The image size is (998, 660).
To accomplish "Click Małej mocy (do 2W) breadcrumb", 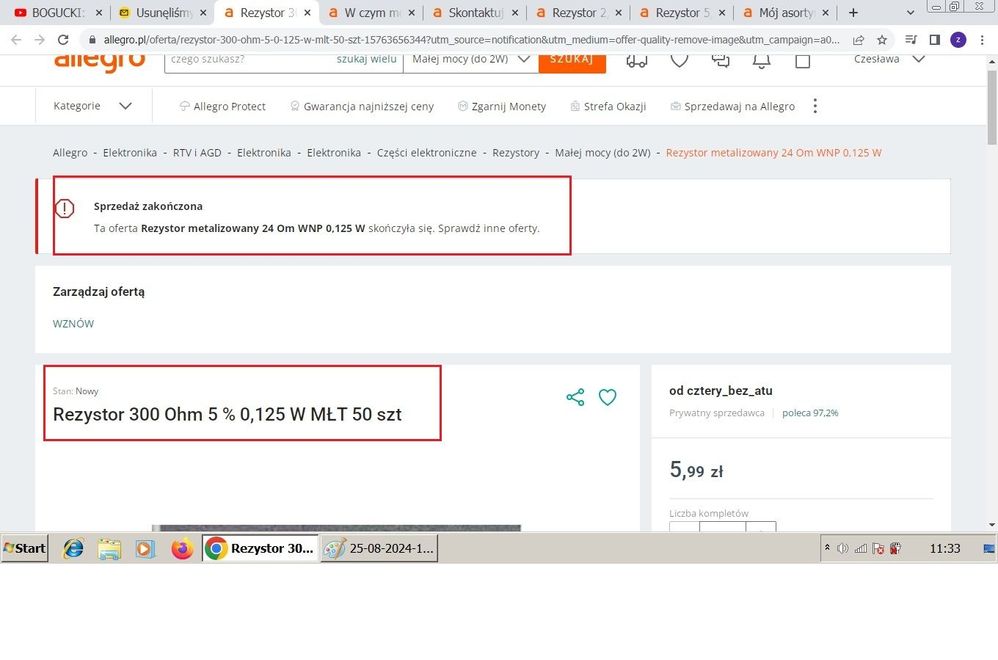I will click(x=603, y=153).
